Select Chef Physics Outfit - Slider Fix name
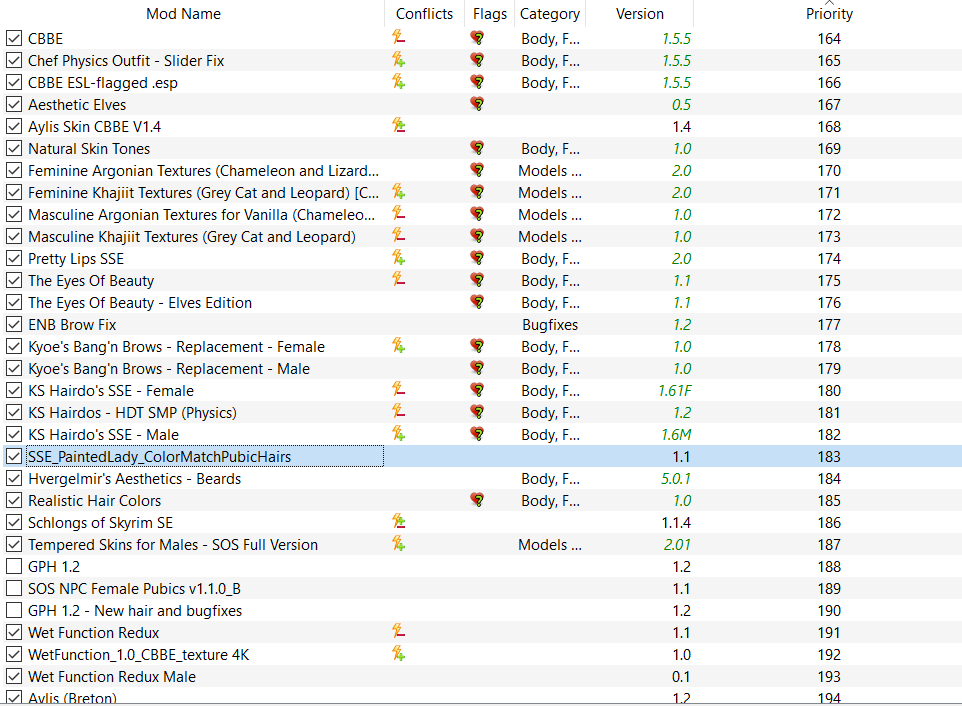Screen dimensions: 962x706 [126, 61]
